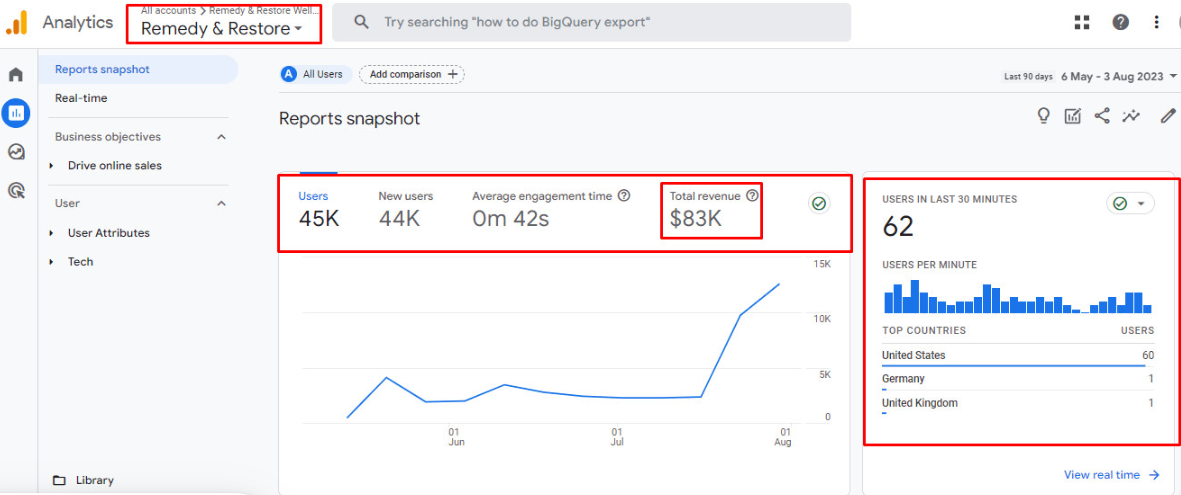Open Advertising icon in left rail
The image size is (1181, 495).
pos(16,190)
